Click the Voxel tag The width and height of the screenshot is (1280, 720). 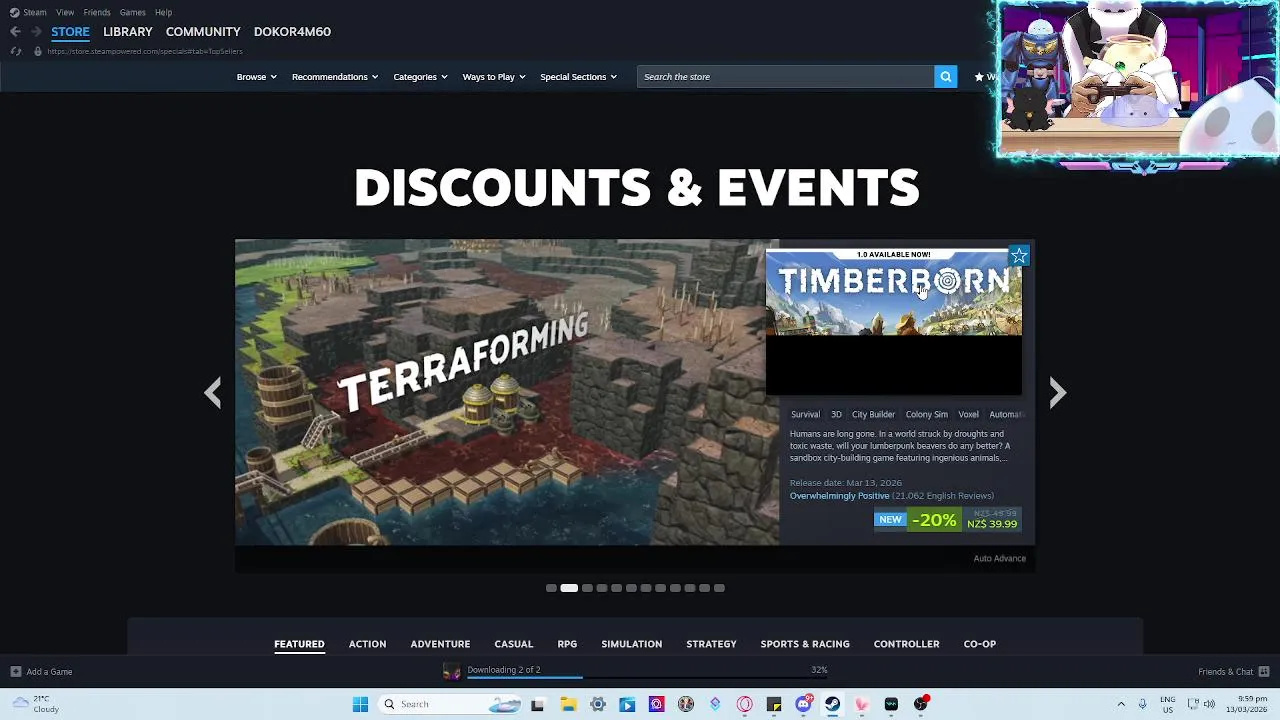click(x=968, y=415)
